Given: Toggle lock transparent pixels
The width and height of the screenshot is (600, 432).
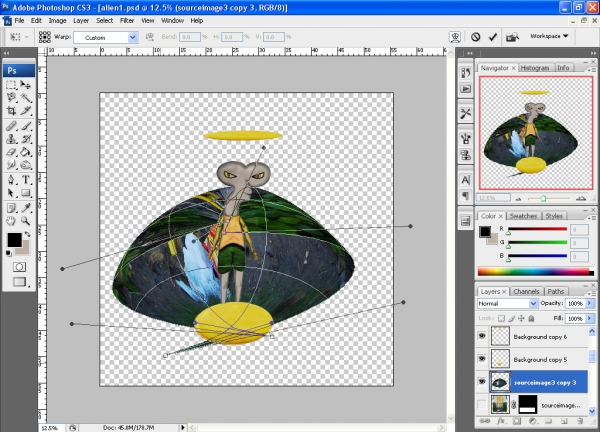Looking at the screenshot, I should pos(501,318).
